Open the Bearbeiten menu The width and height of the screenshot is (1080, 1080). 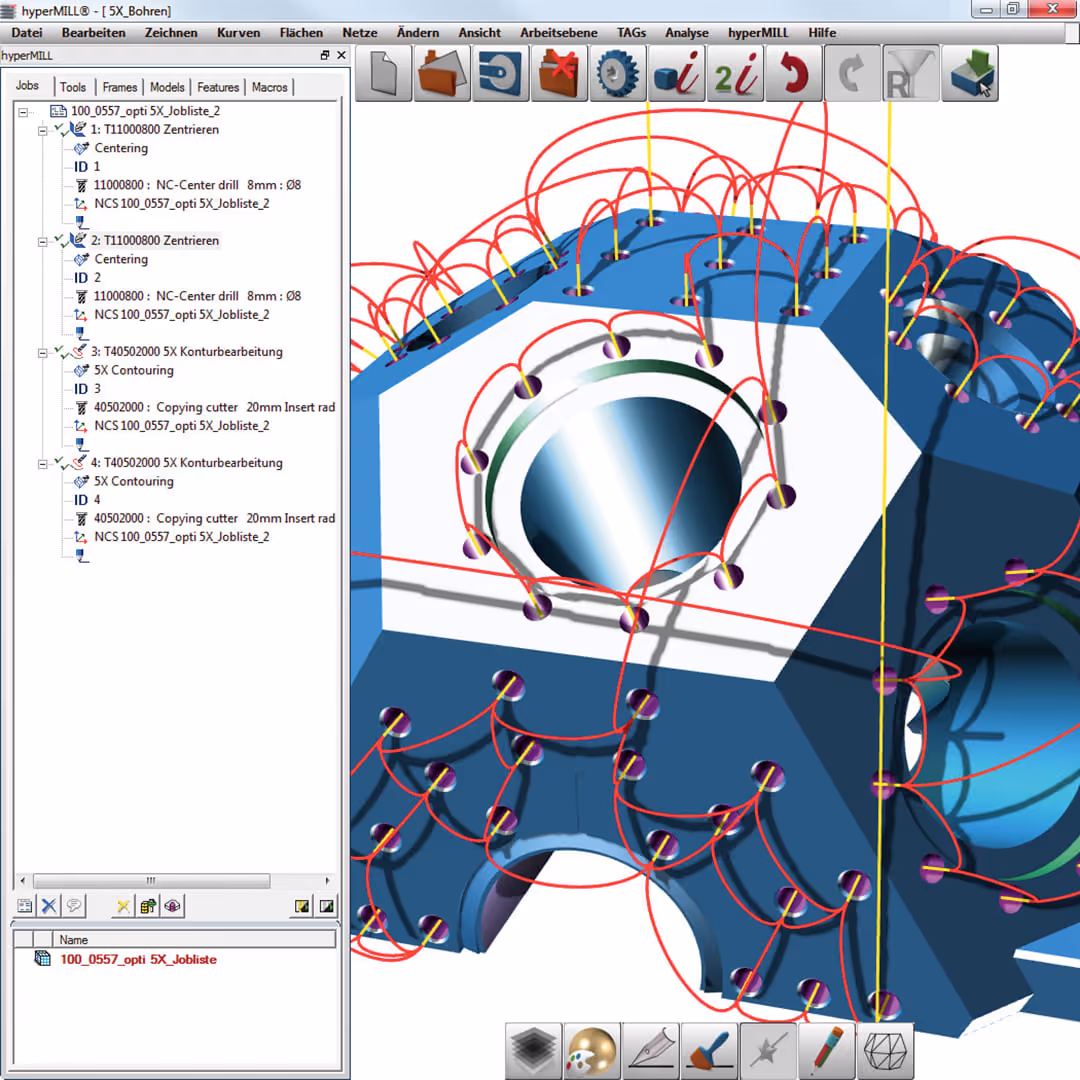[94, 32]
